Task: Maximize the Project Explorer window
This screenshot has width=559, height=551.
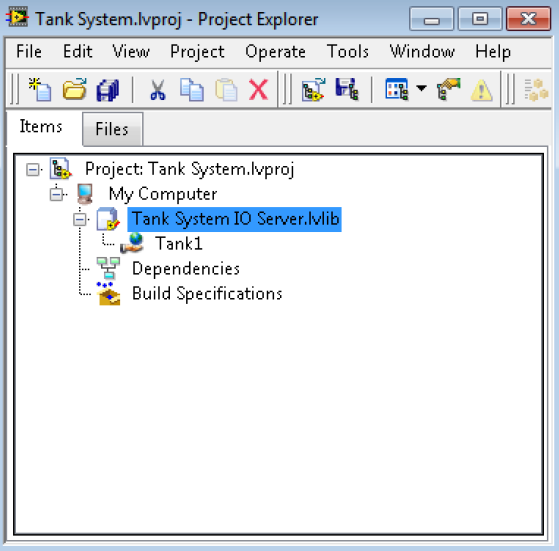Action: point(480,19)
